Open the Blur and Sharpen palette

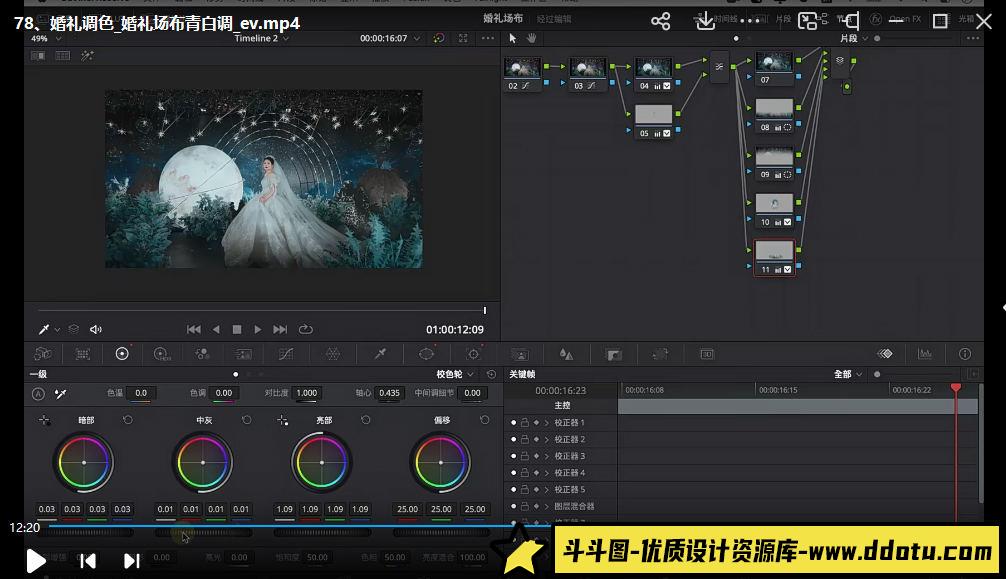pos(566,354)
